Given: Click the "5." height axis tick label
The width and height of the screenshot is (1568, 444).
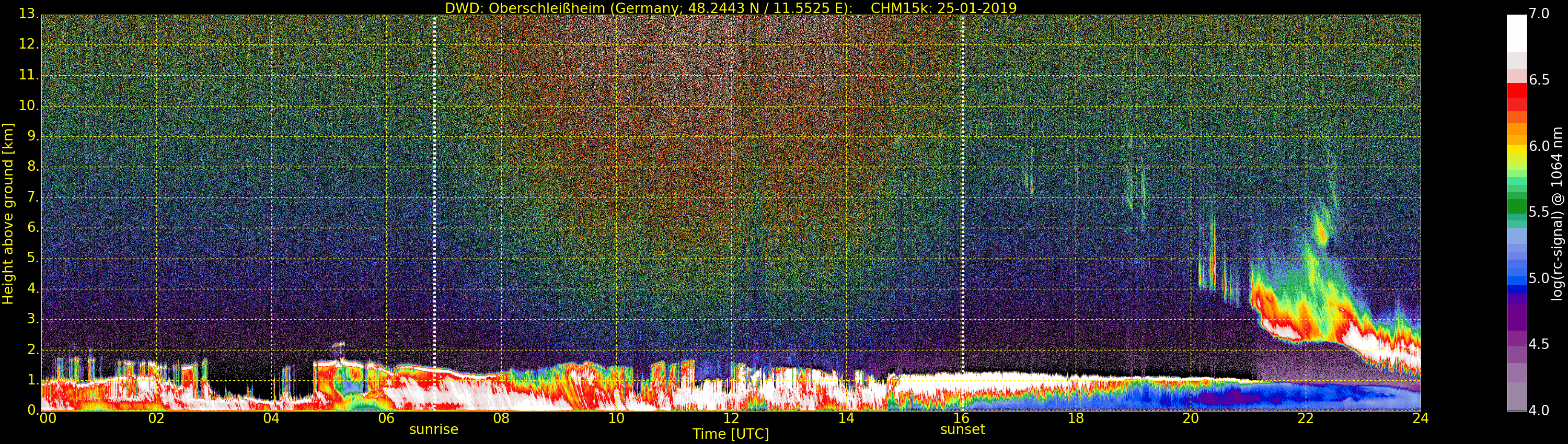Looking at the screenshot, I should coord(33,258).
